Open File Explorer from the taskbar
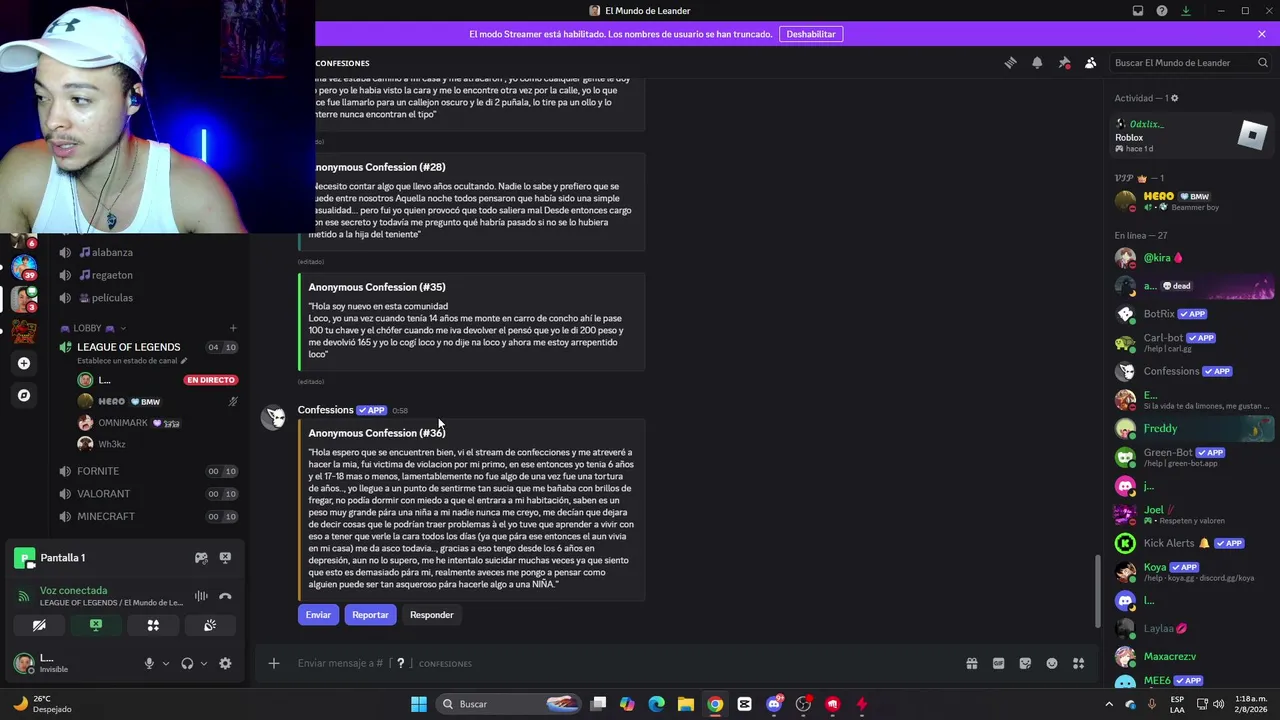Screen dimensions: 1280x720 [686, 704]
